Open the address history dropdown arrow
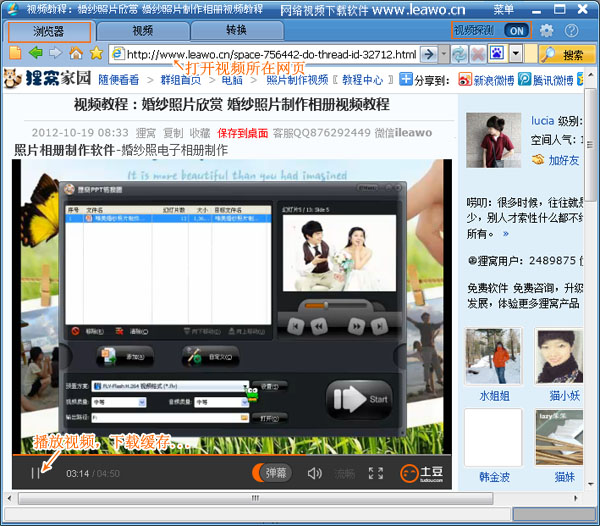The image size is (600, 526). tap(443, 54)
